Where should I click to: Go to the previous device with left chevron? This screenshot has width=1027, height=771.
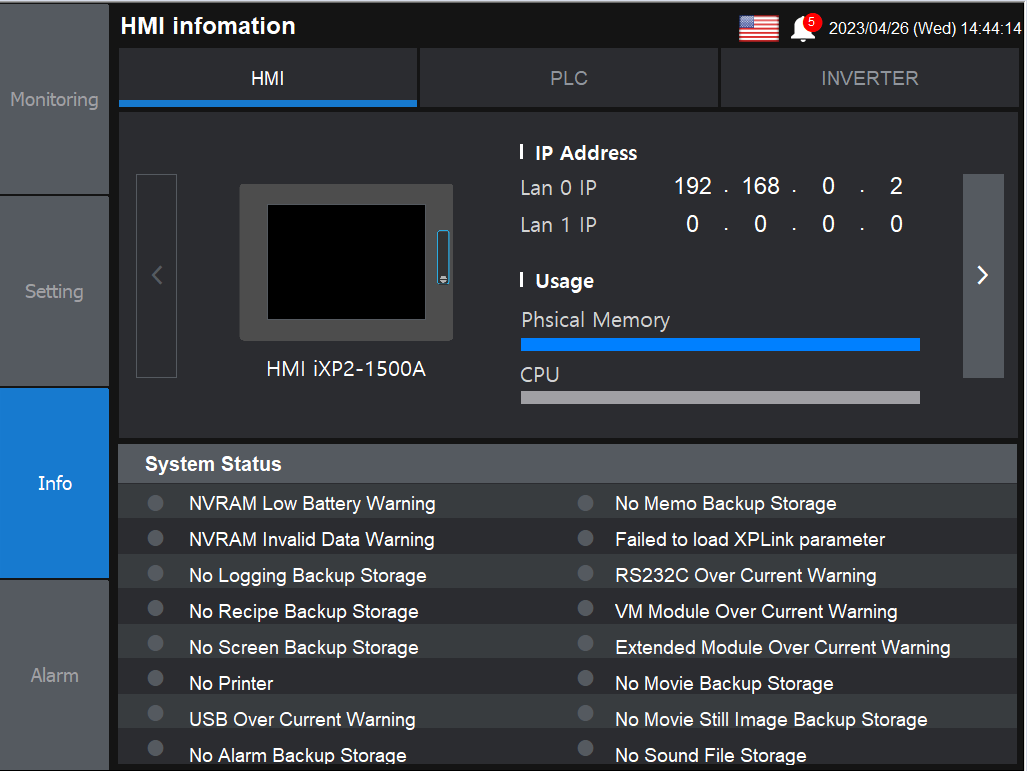point(157,275)
